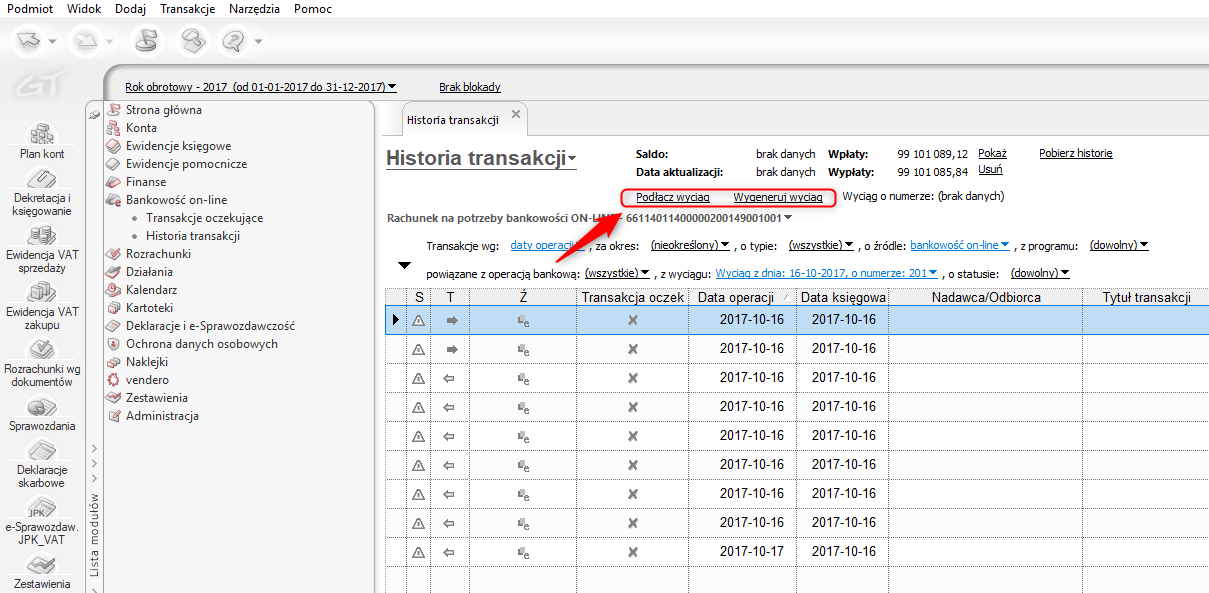This screenshot has width=1209, height=593.
Task: Collapse the filter panel black triangle
Action: (404, 265)
